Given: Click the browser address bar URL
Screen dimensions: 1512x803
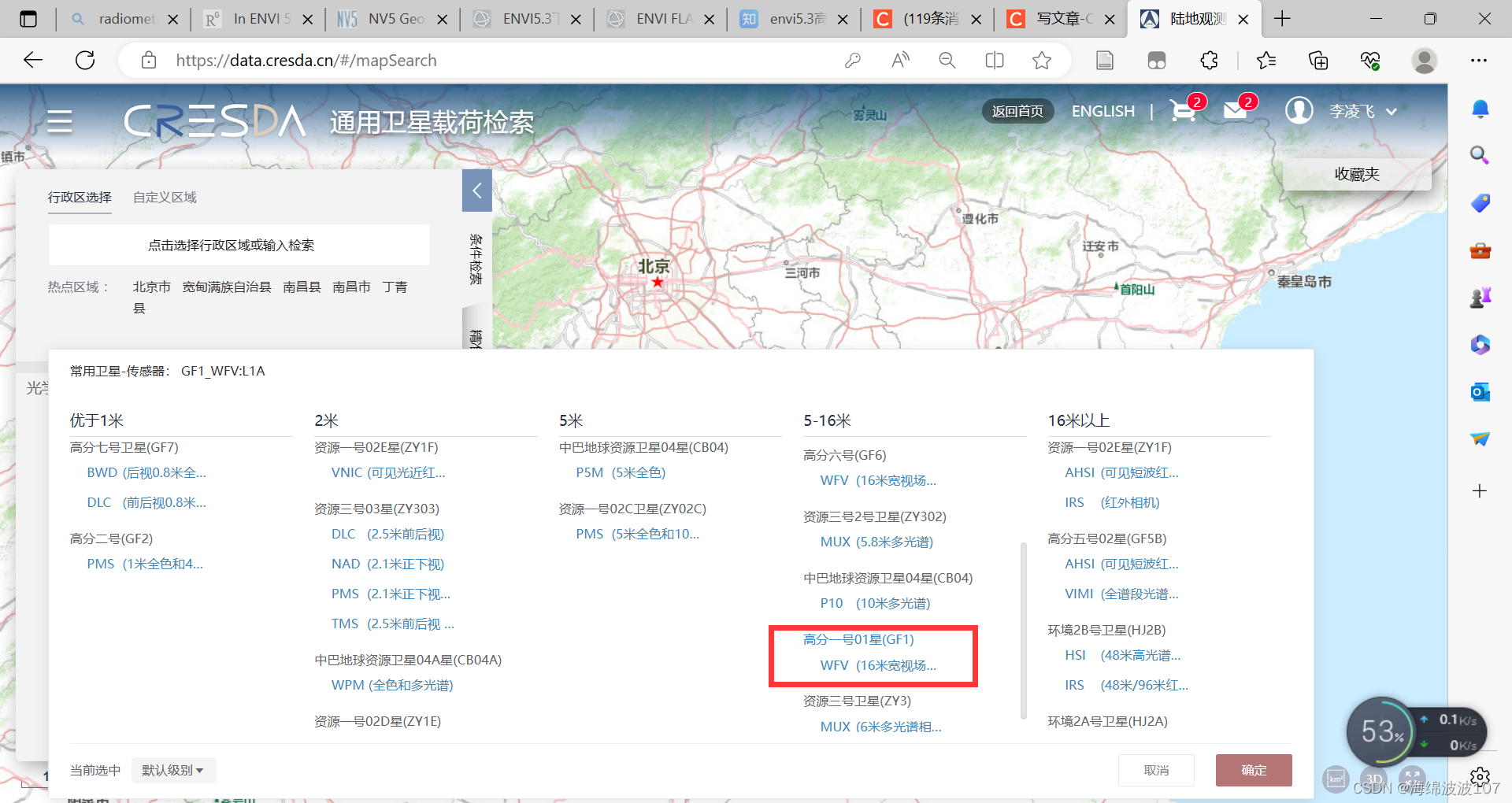Looking at the screenshot, I should point(306,60).
